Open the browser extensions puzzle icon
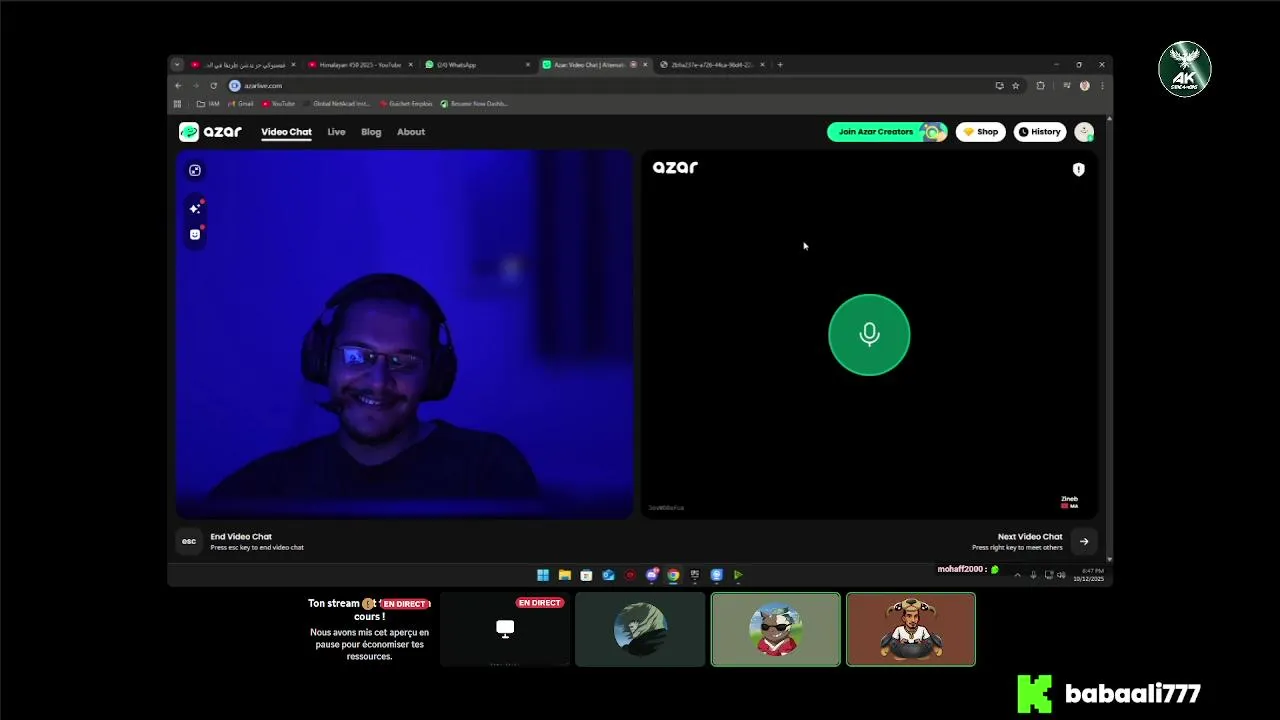This screenshot has width=1280, height=720. pyautogui.click(x=1040, y=86)
